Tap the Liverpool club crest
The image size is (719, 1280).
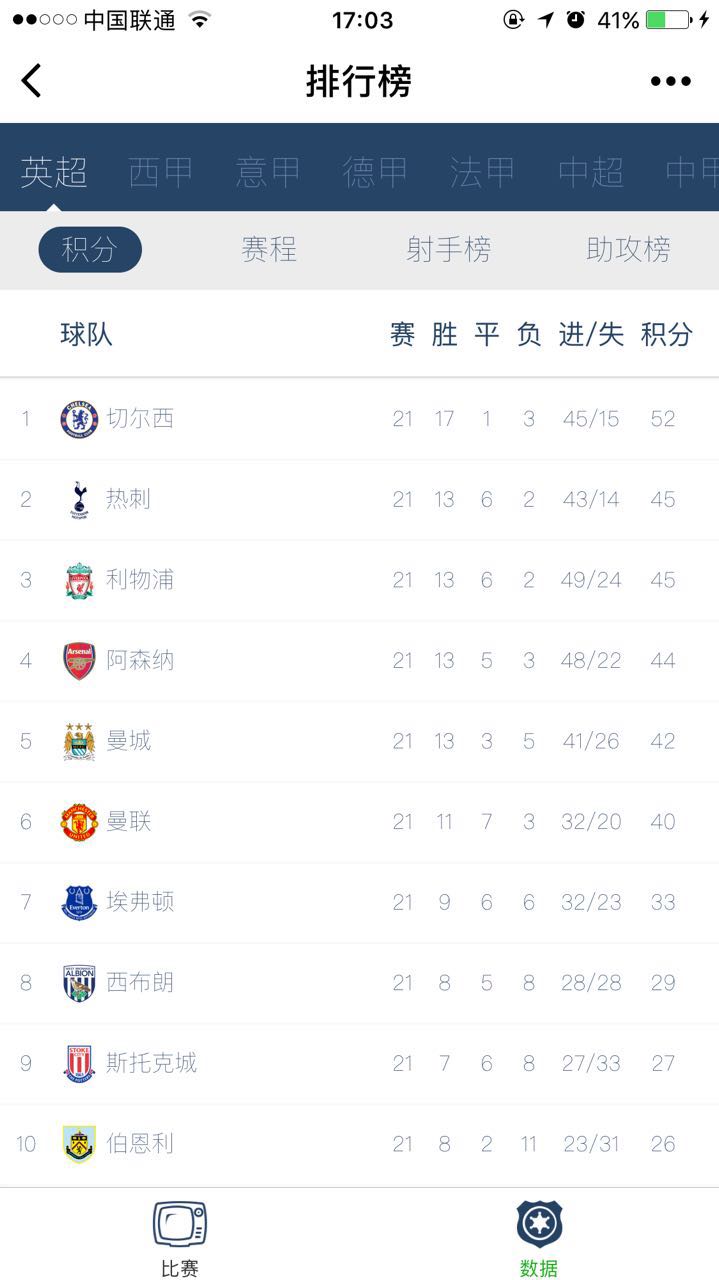point(79,580)
